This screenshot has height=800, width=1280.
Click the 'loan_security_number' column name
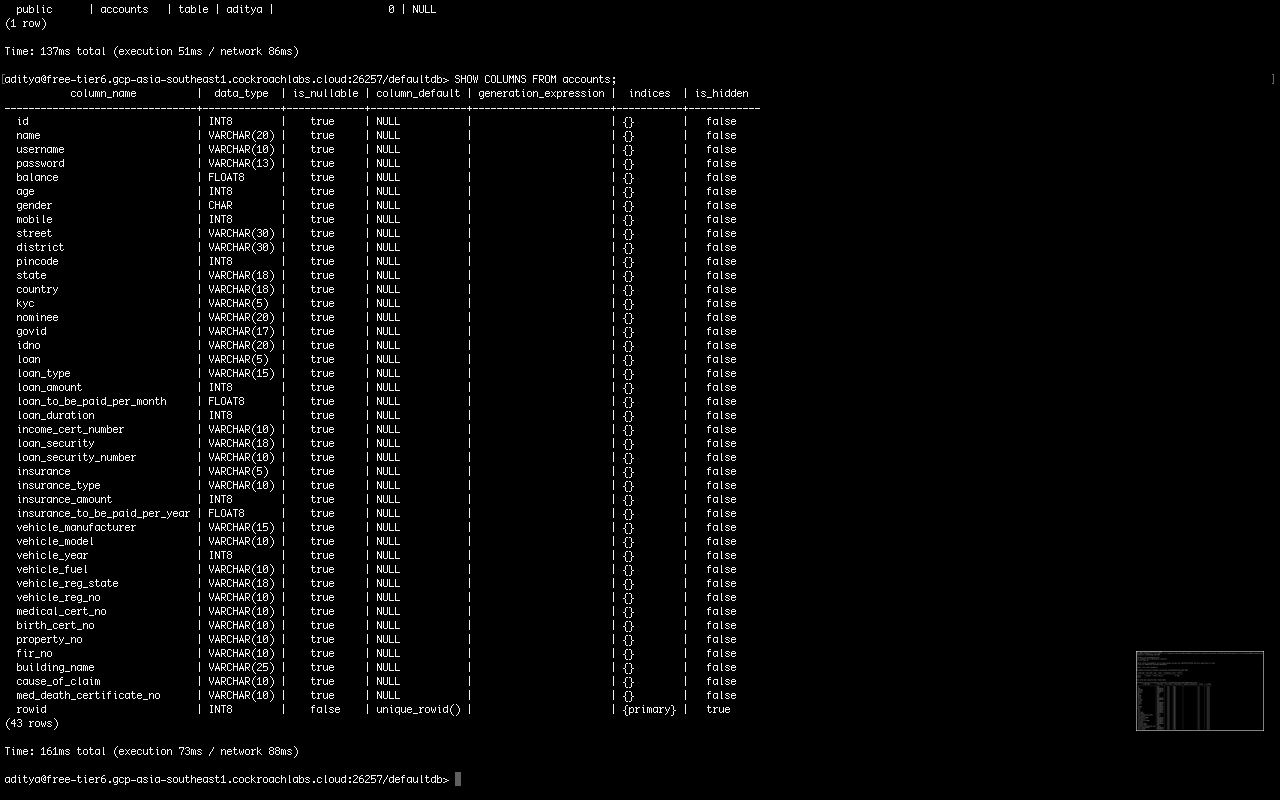coord(76,457)
